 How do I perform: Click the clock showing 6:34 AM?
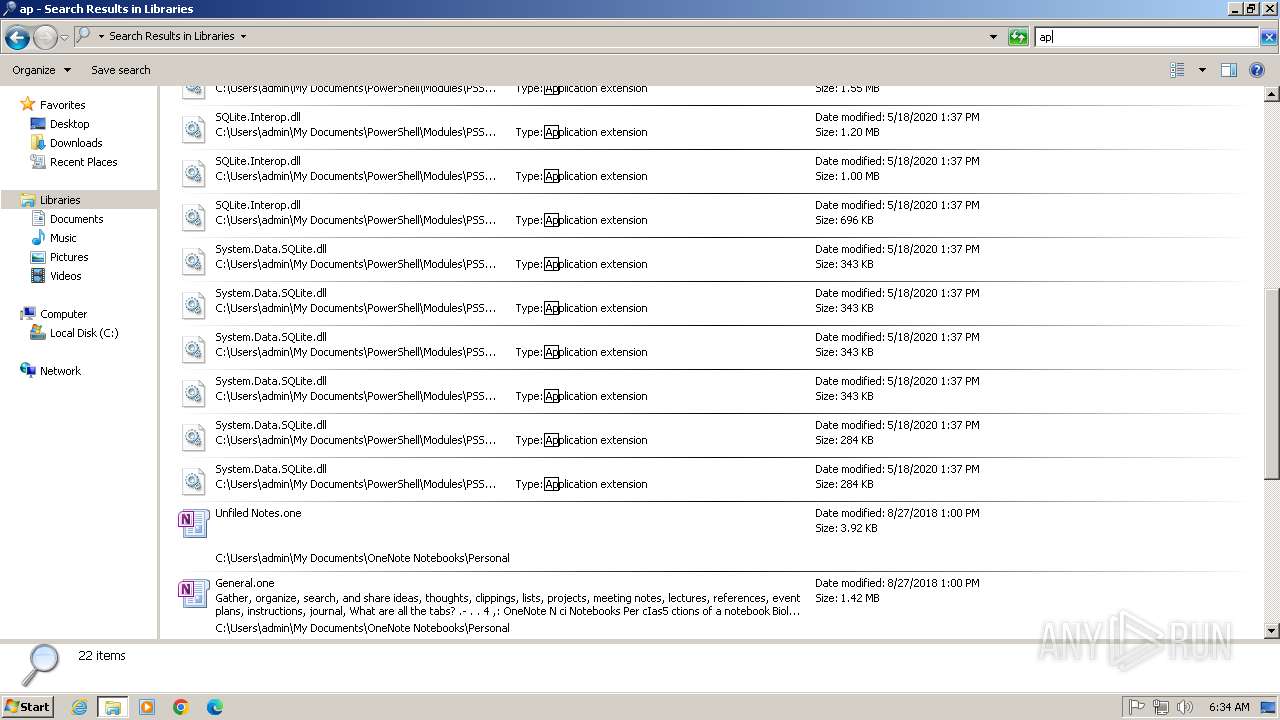[1229, 707]
